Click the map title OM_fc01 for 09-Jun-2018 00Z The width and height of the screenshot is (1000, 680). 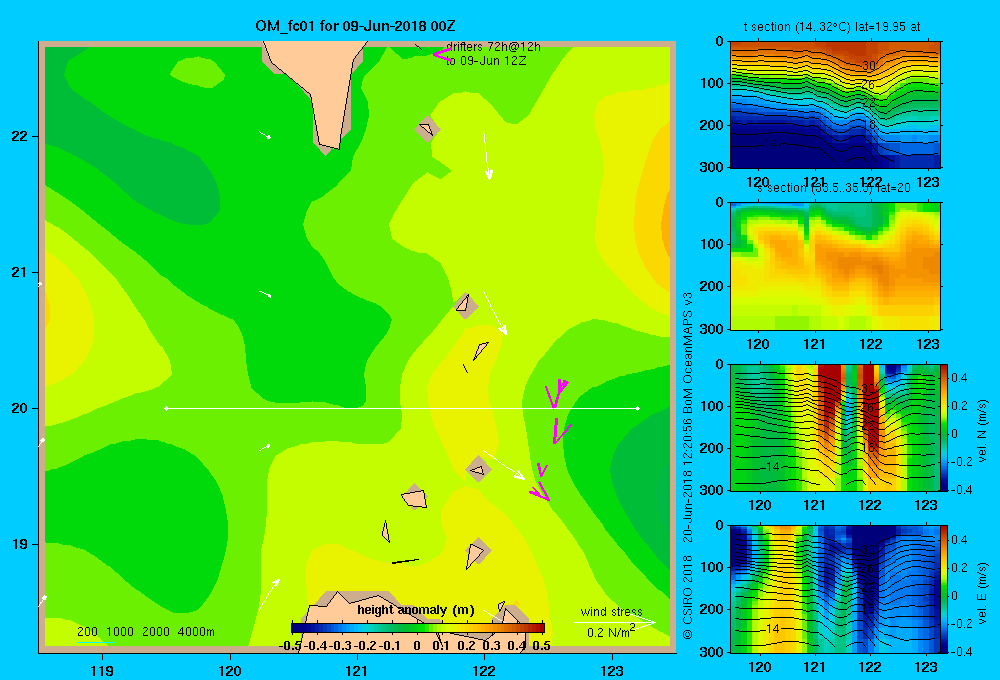click(x=355, y=26)
